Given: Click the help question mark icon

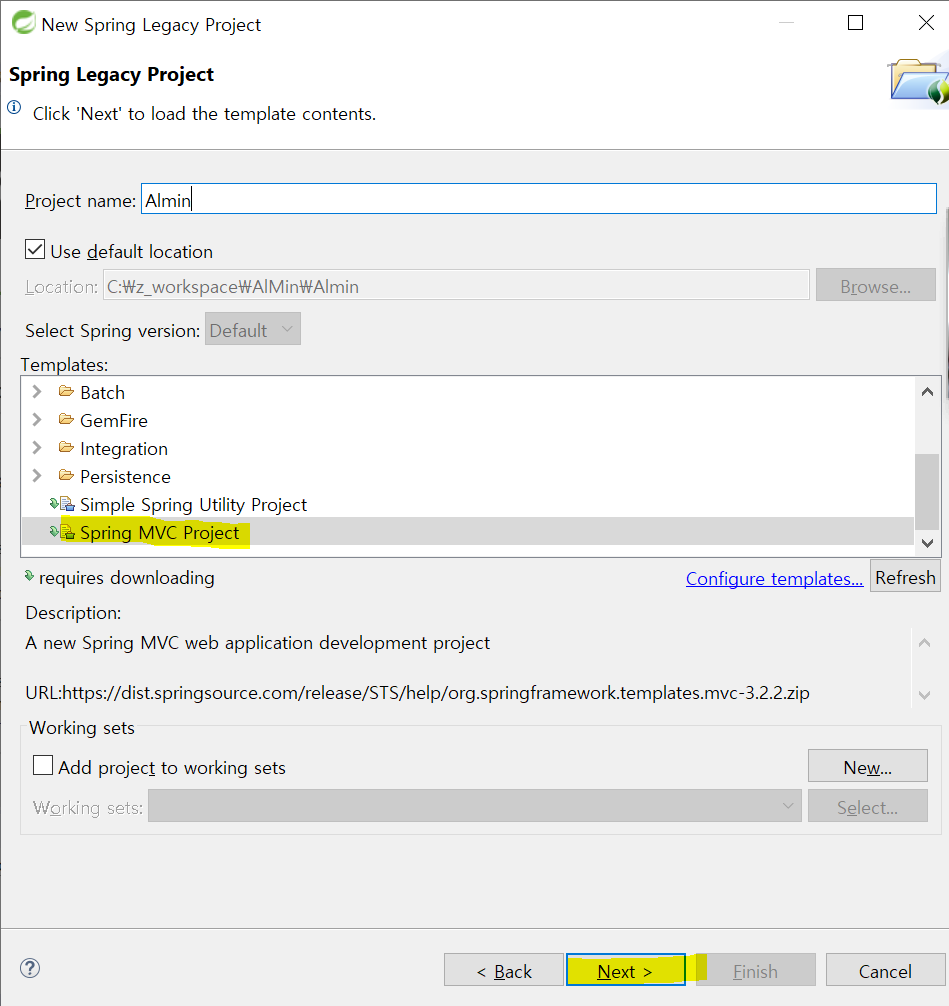Looking at the screenshot, I should pyautogui.click(x=30, y=968).
